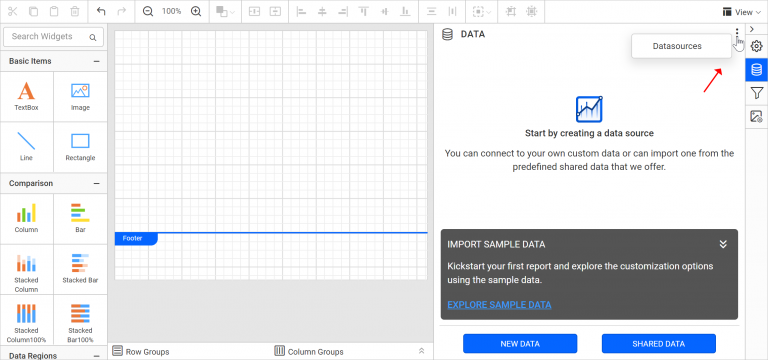Collapse the side panel with arrow
Image resolution: width=768 pixels, height=360 pixels.
tap(752, 29)
